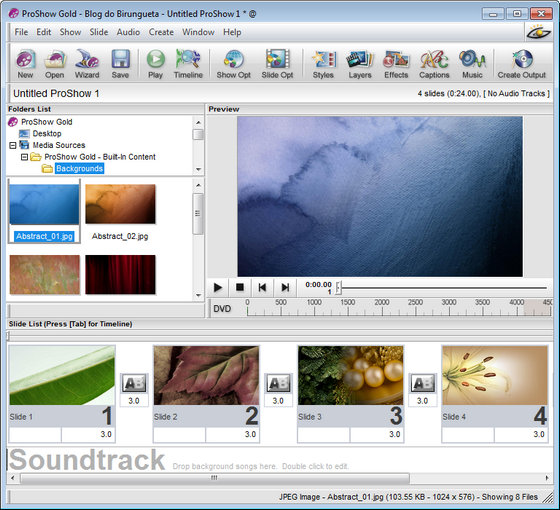560x510 pixels.
Task: Click slide list scroll right arrow
Action: click(547, 478)
